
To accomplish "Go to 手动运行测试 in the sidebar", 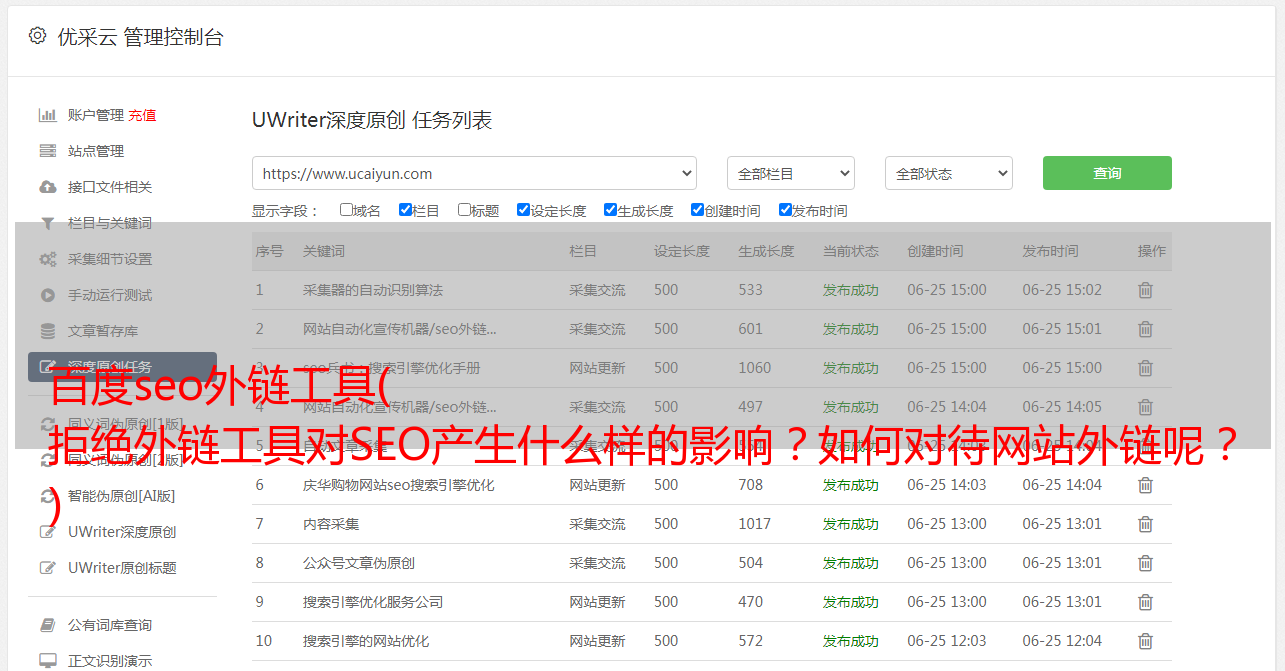I will pyautogui.click(x=110, y=295).
